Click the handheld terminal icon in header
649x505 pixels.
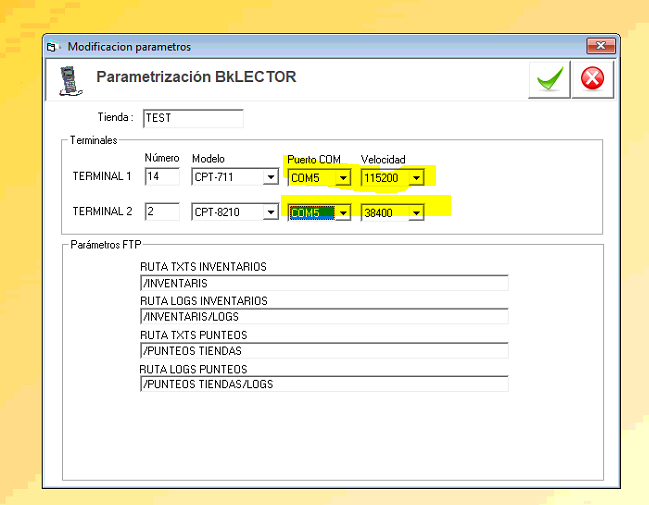(69, 80)
